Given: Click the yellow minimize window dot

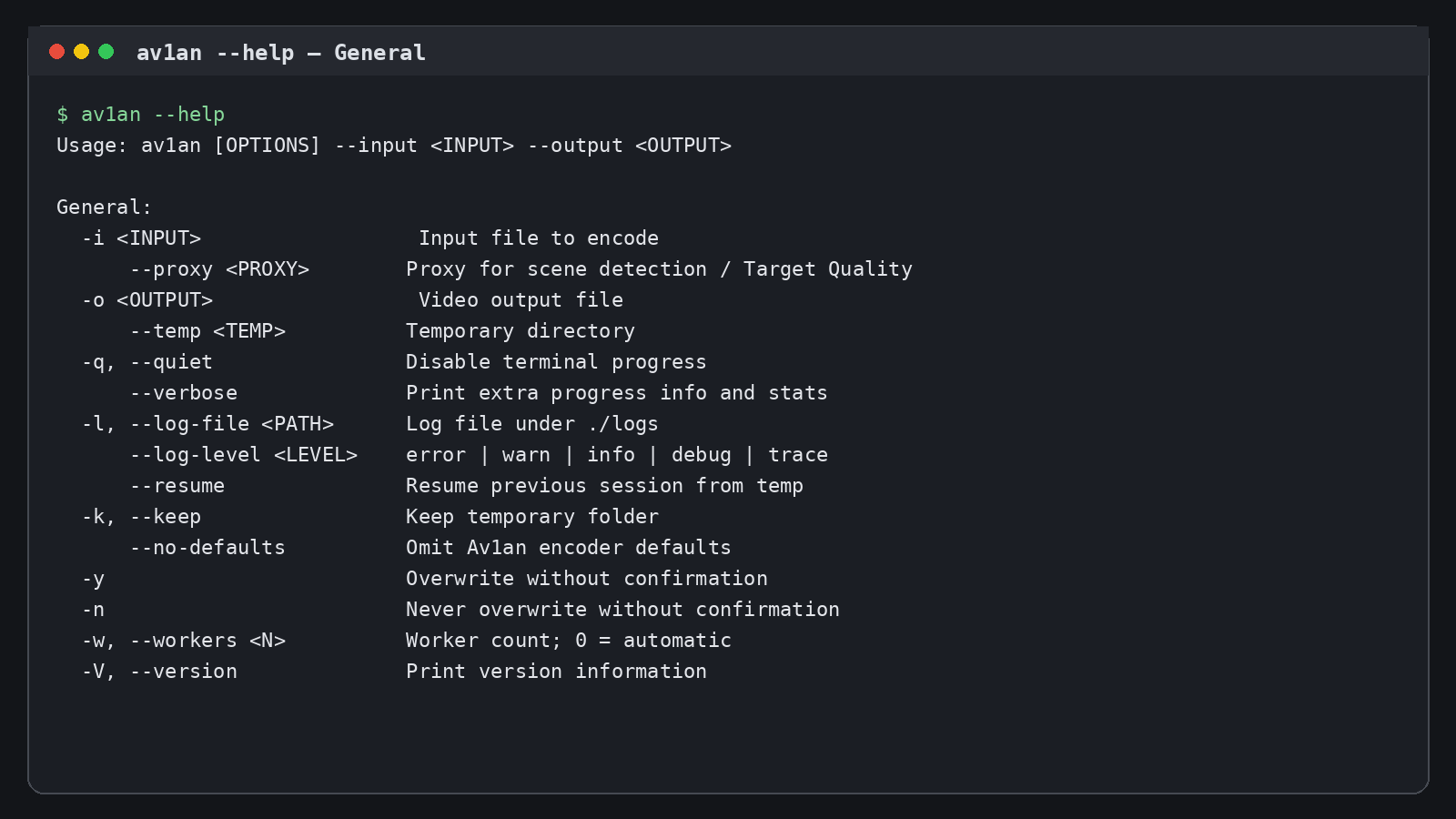Looking at the screenshot, I should tap(81, 52).
